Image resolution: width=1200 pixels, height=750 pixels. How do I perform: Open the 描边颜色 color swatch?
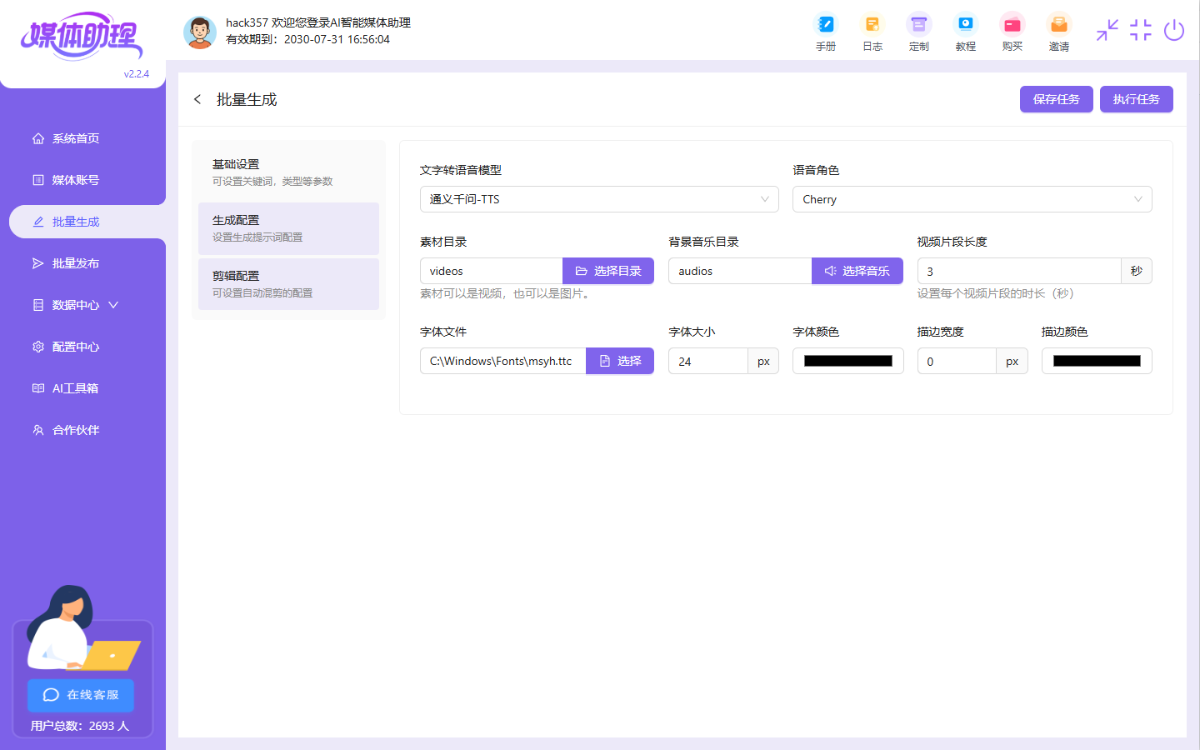point(1096,361)
